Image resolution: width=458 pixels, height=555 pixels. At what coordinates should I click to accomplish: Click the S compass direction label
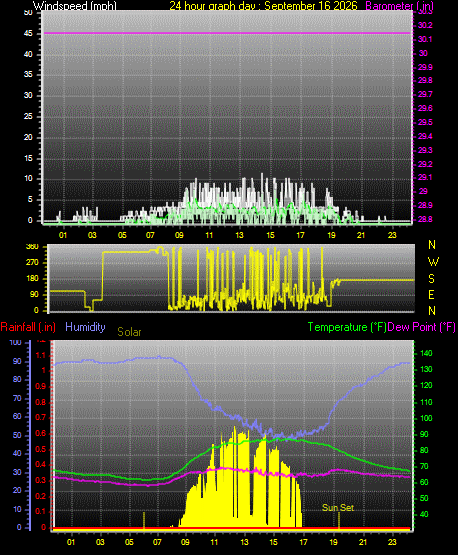click(431, 279)
